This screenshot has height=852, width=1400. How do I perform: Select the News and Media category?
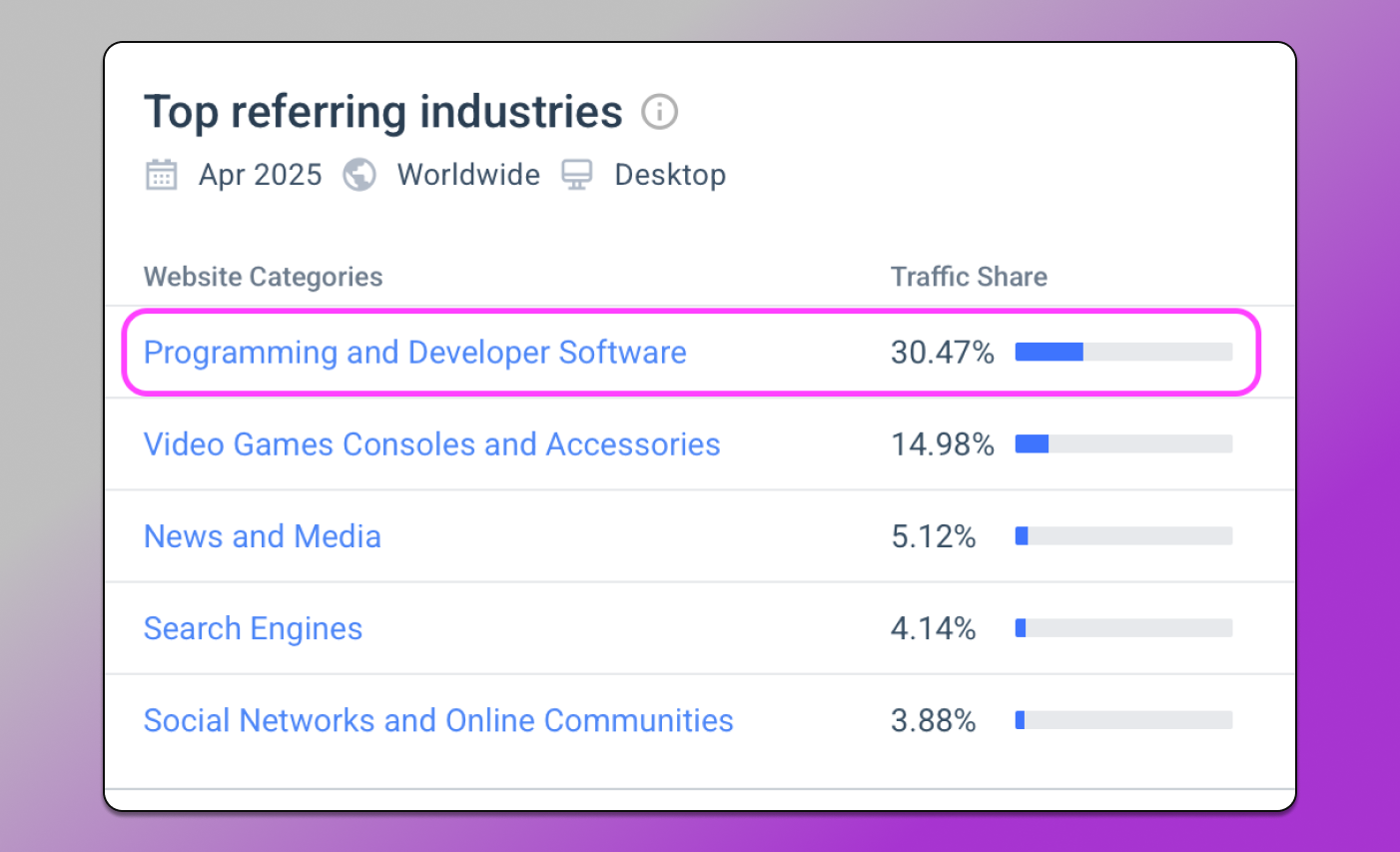tap(262, 536)
